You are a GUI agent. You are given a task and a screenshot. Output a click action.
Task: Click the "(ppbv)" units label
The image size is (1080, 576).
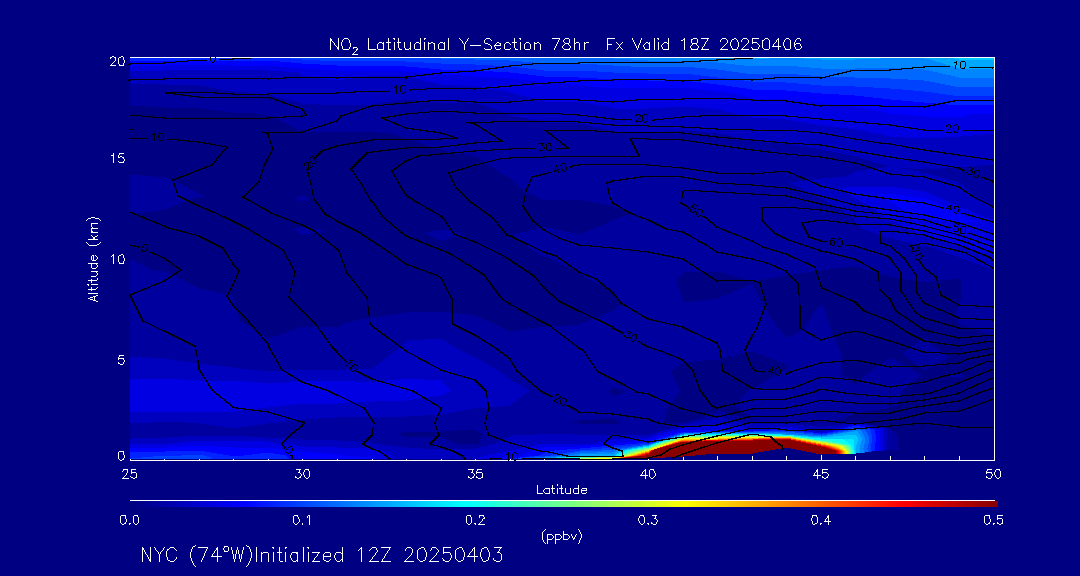[x=562, y=537]
